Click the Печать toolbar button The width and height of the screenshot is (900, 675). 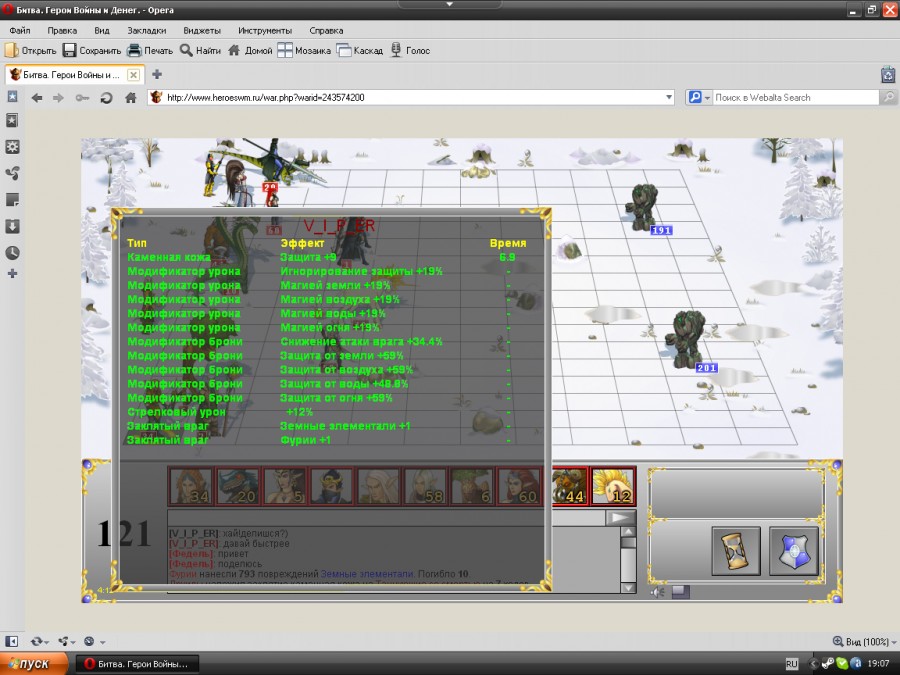tap(150, 51)
